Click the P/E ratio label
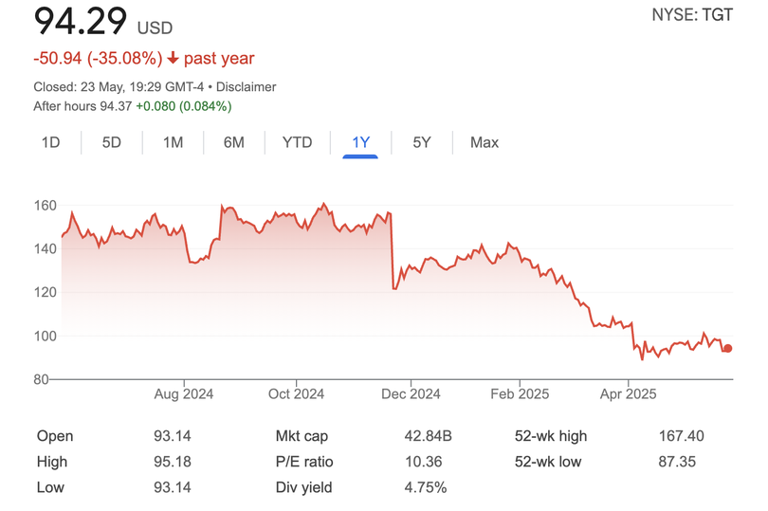768x511 pixels. (304, 462)
